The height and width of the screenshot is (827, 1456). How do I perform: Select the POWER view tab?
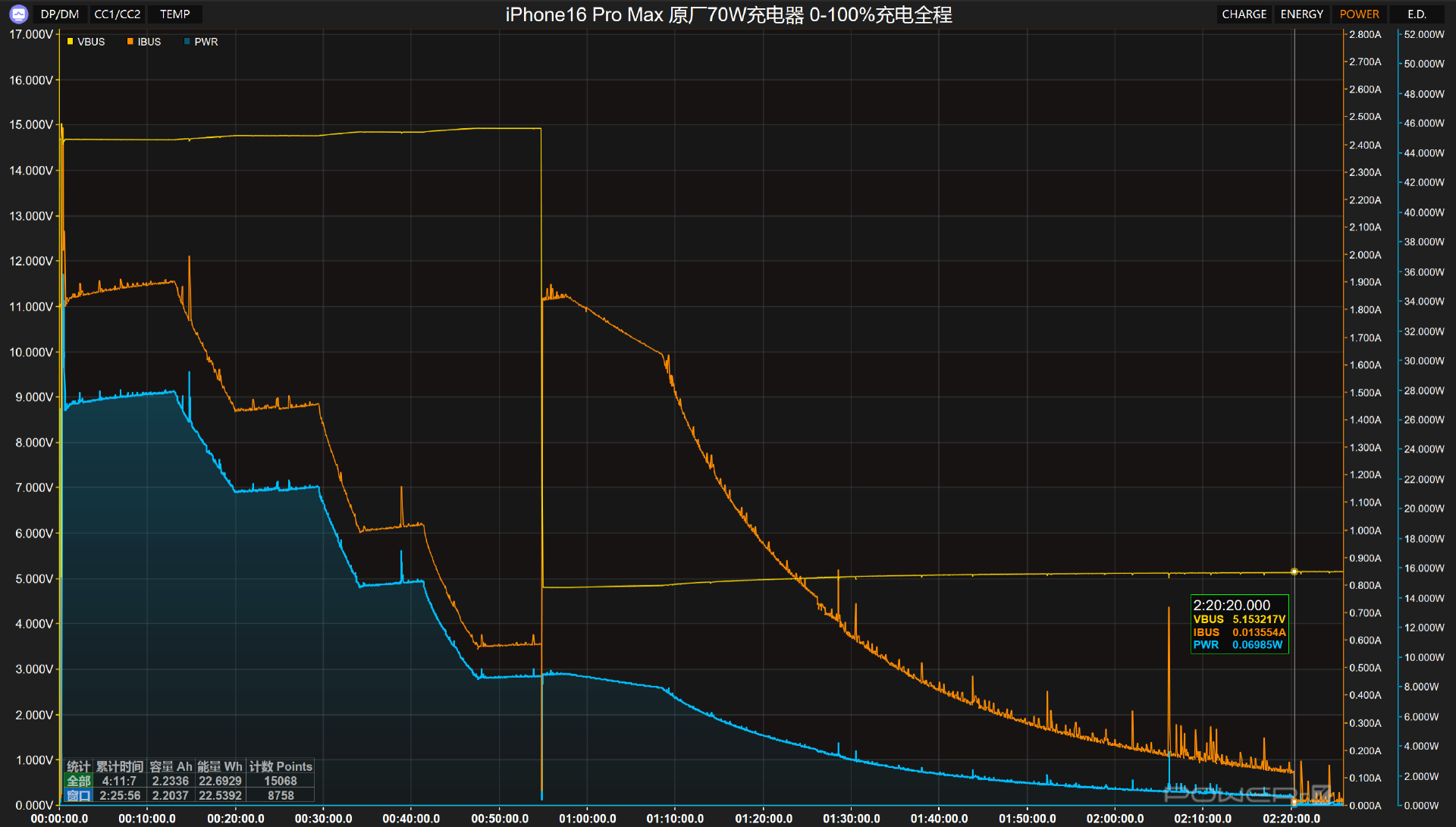click(x=1359, y=14)
